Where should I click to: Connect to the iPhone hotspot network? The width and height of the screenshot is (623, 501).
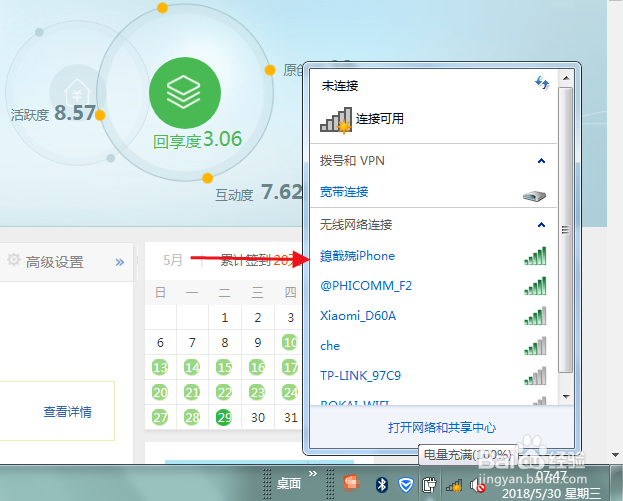(x=358, y=256)
